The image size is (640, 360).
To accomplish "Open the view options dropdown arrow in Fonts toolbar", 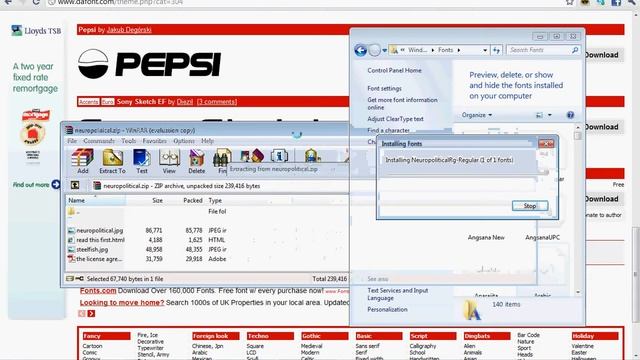I will tap(550, 115).
